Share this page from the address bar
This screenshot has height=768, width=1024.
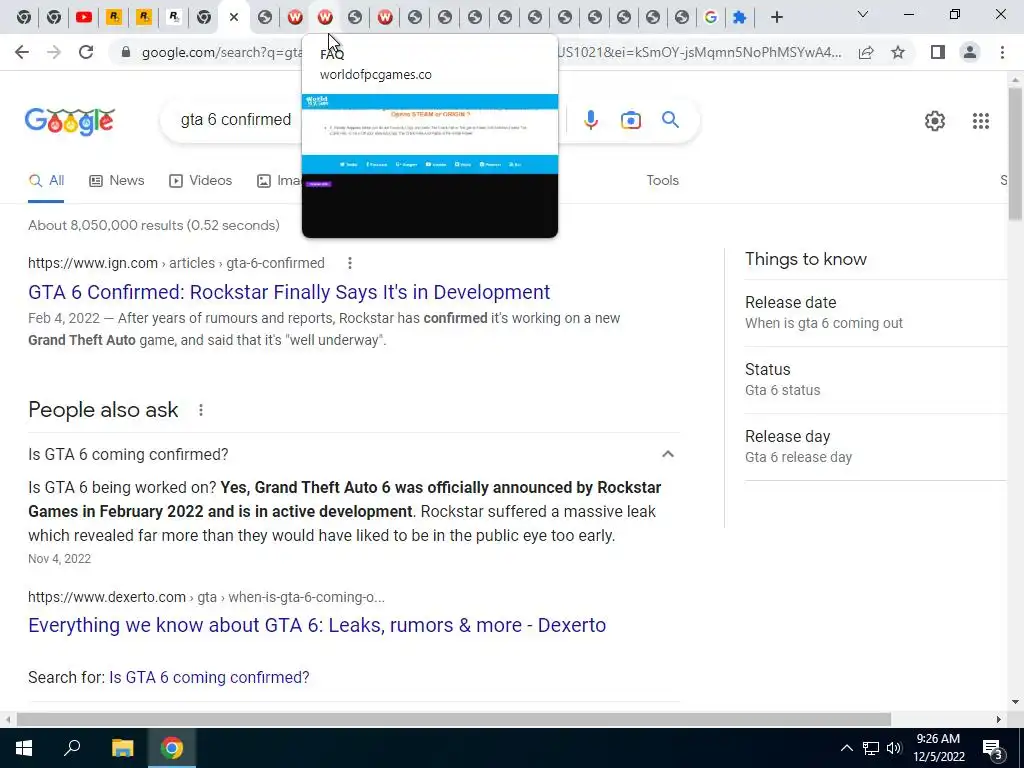point(866,52)
